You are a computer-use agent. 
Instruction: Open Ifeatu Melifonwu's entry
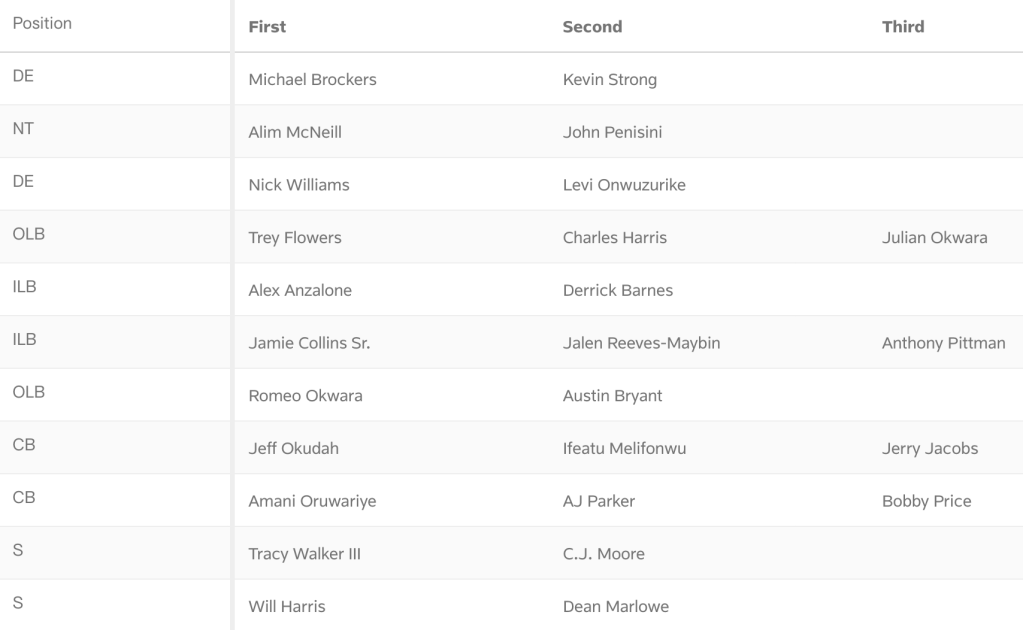point(624,449)
